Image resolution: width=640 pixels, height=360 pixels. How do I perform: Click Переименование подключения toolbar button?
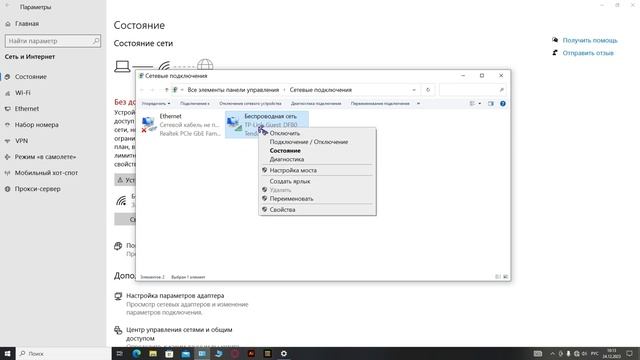pyautogui.click(x=380, y=104)
